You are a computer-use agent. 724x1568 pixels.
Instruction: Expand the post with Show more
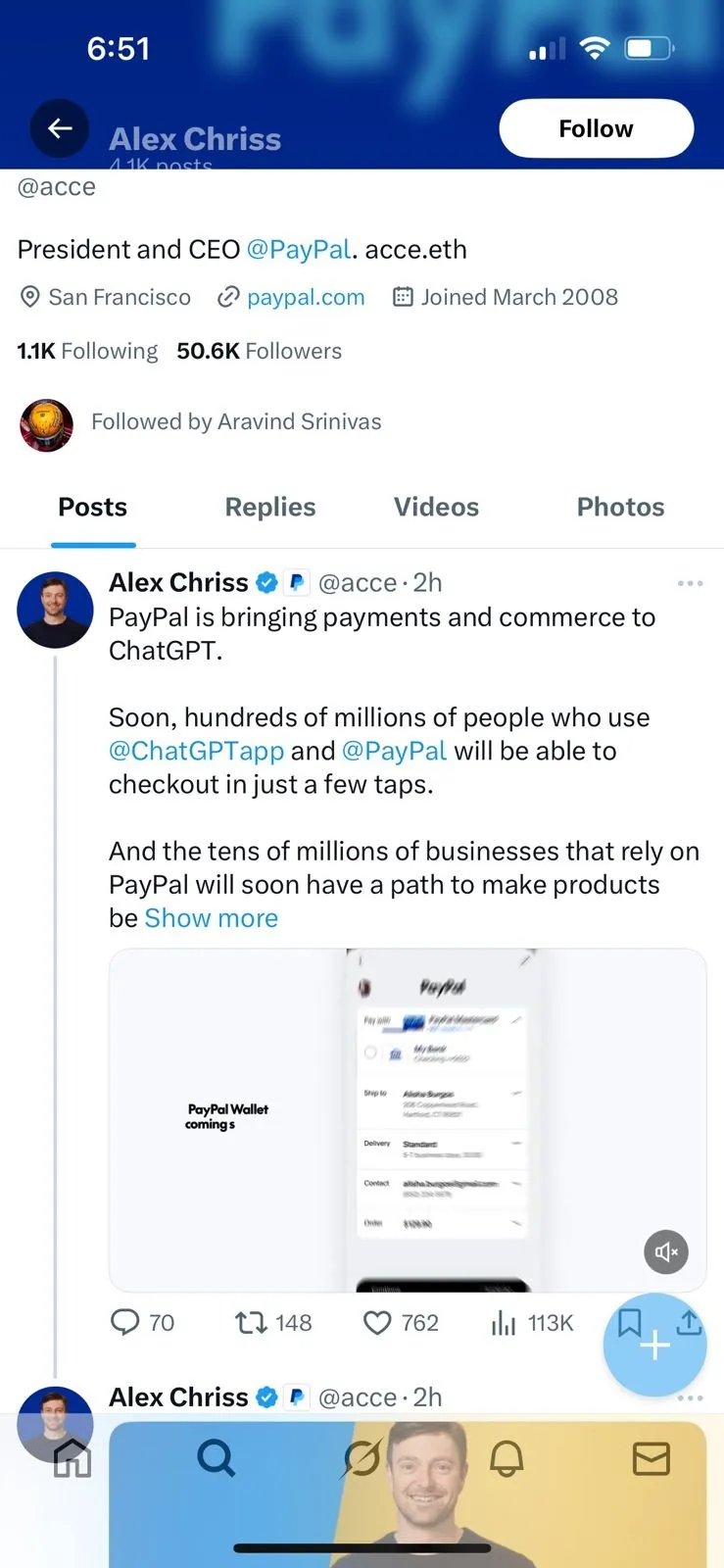(211, 918)
